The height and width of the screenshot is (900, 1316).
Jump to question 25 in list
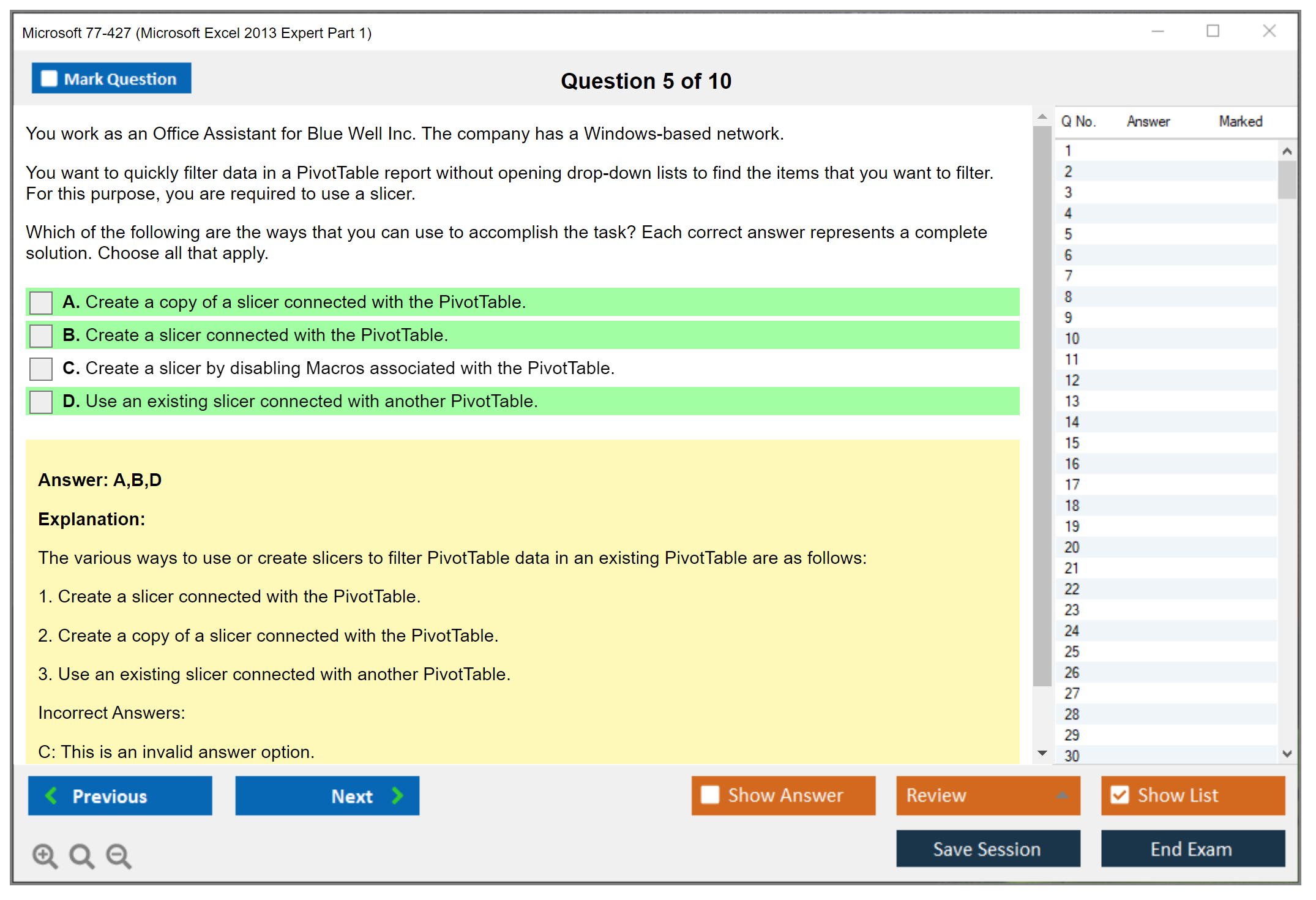1072,651
